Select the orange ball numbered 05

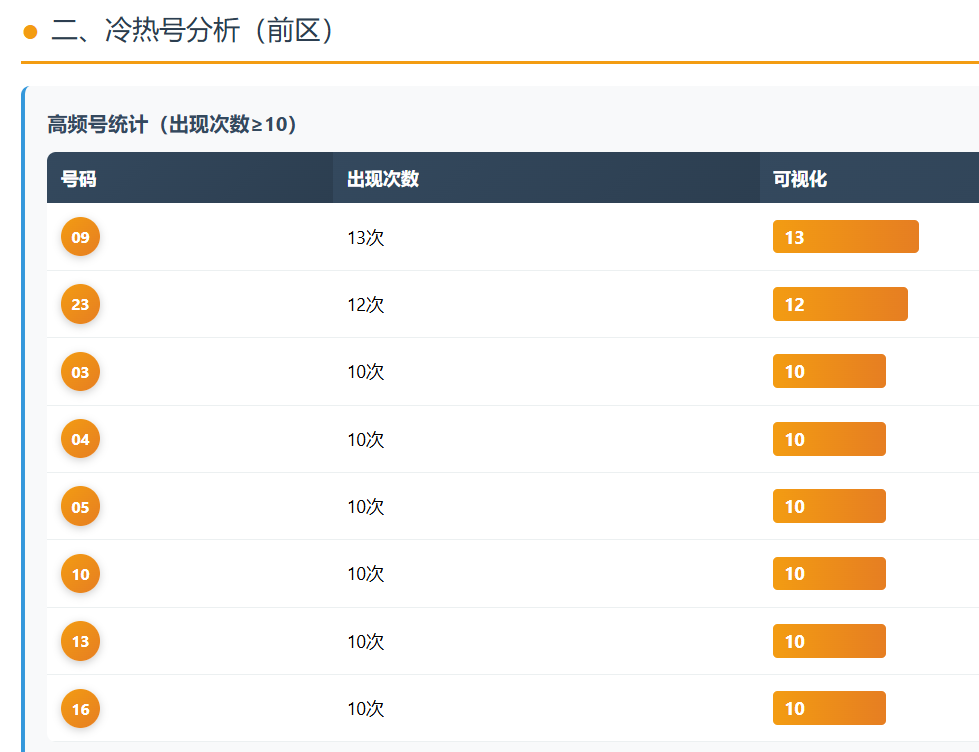coord(80,507)
